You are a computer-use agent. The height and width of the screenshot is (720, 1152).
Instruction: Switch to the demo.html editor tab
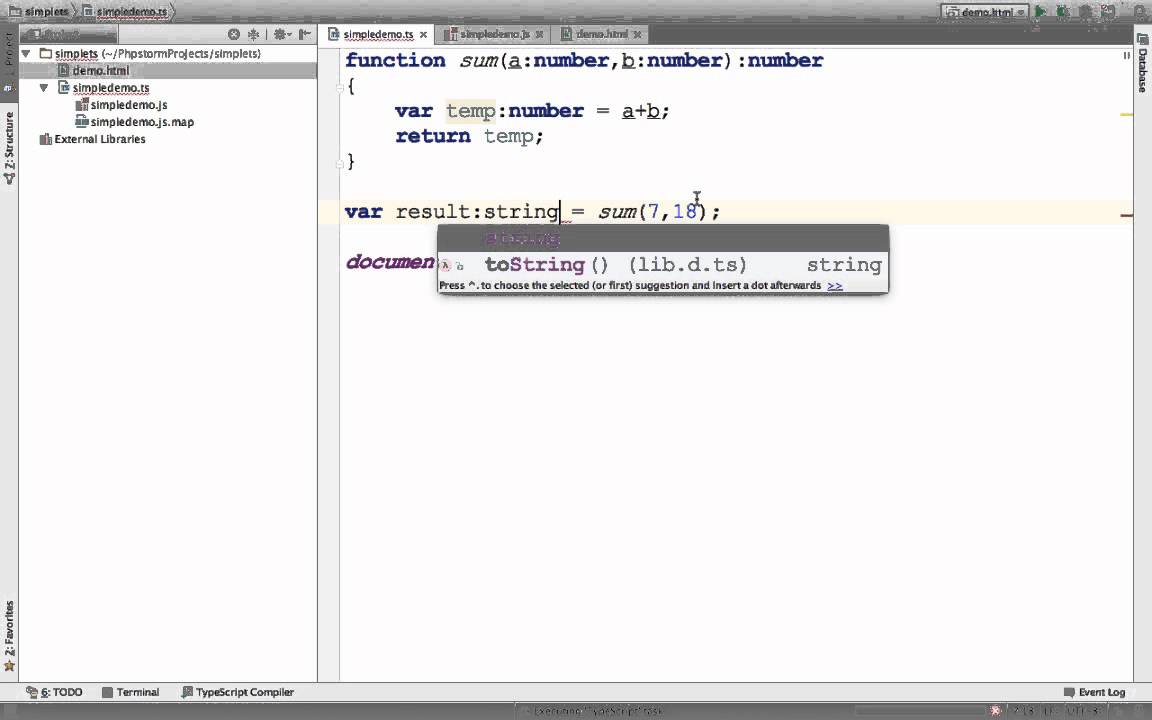[602, 35]
